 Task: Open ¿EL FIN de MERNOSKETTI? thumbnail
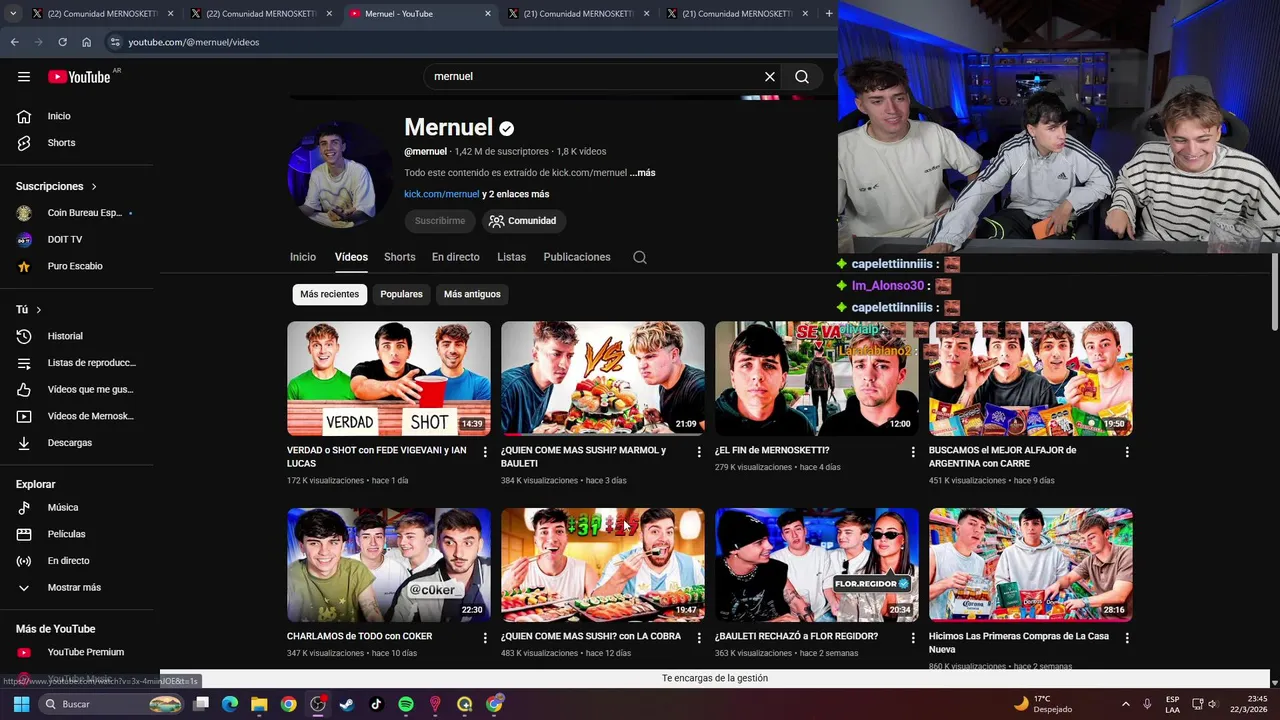pos(817,378)
